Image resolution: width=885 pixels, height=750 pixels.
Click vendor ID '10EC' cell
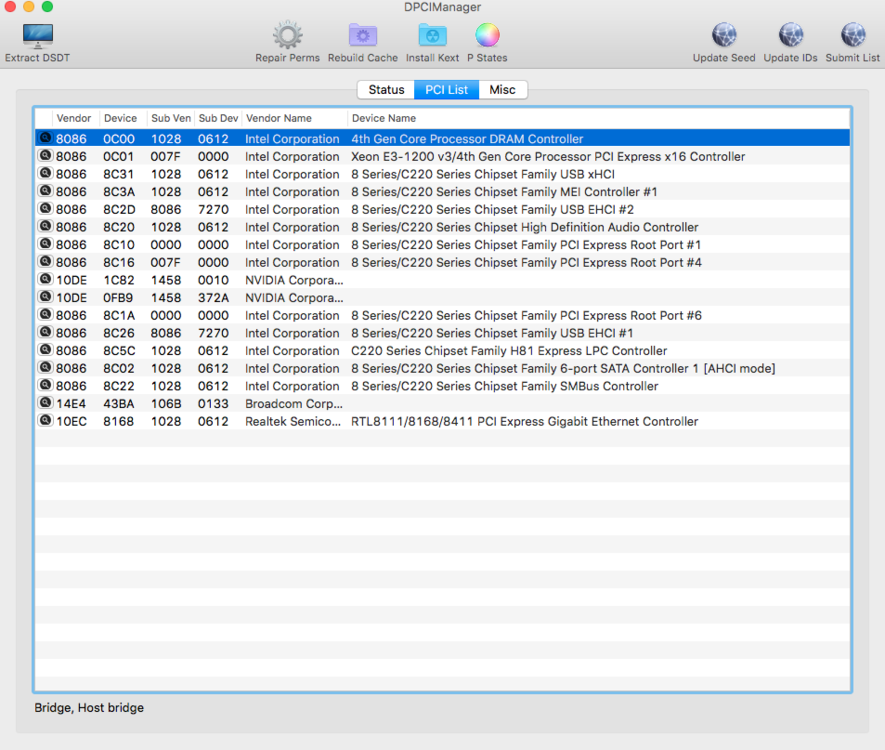pyautogui.click(x=72, y=422)
